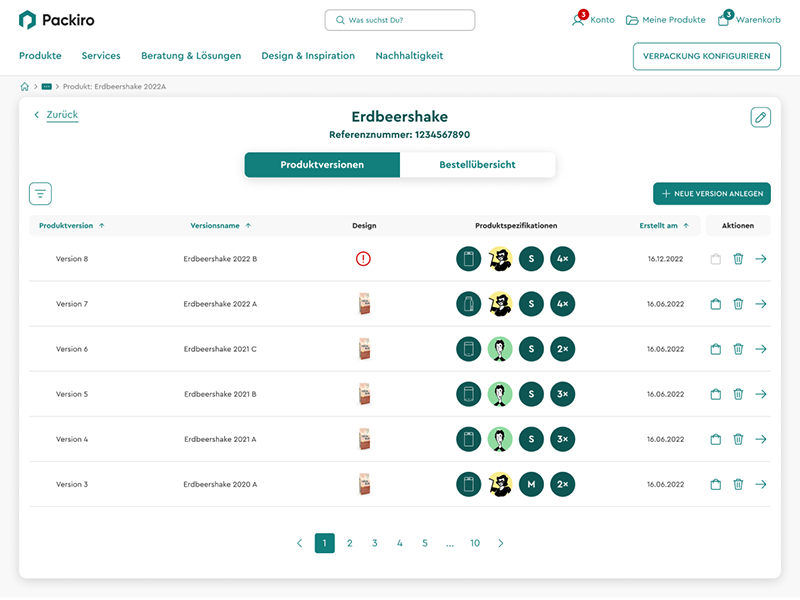Viewport: 800px width, 600px height.
Task: Click Verpackung Konfigurieren button
Action: 706,56
